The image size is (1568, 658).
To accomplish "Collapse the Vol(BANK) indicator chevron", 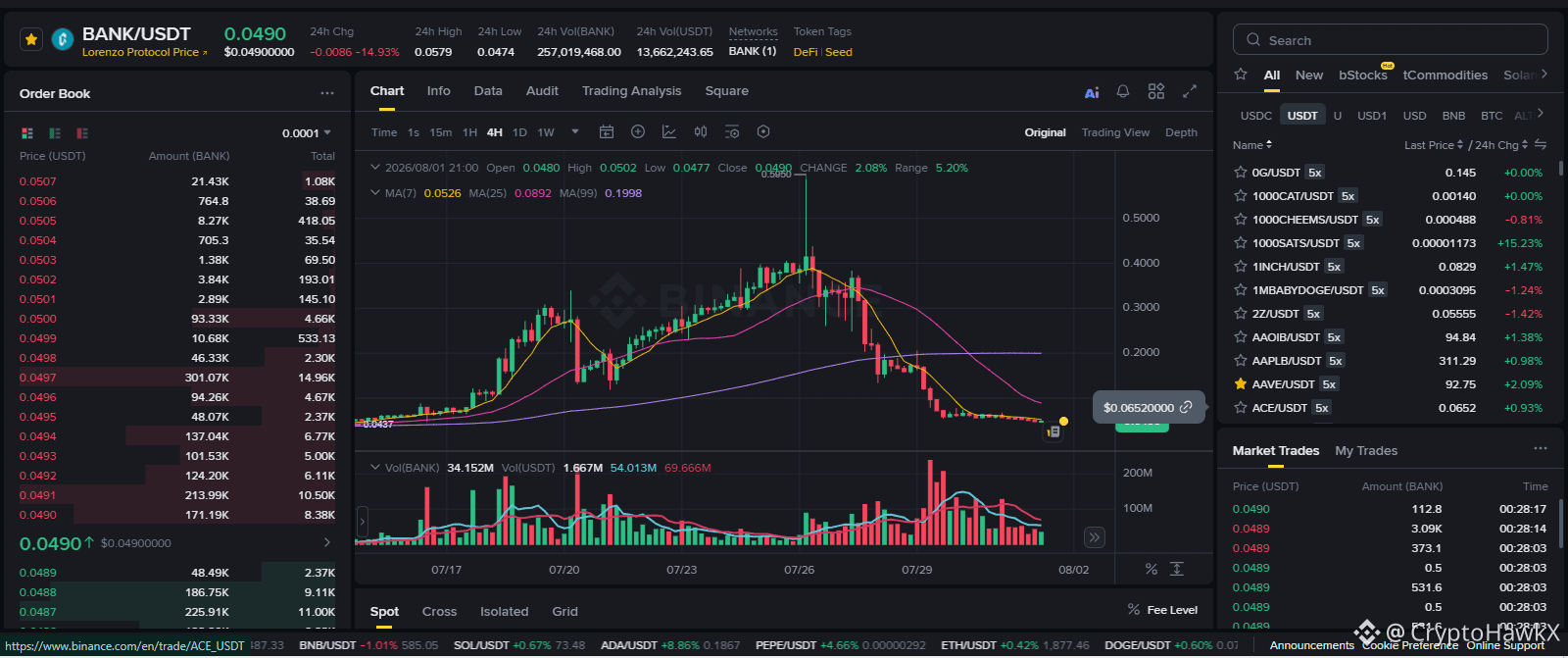I will (374, 468).
